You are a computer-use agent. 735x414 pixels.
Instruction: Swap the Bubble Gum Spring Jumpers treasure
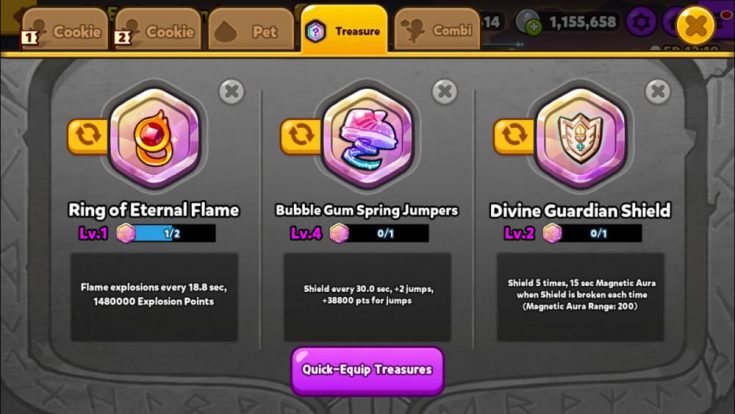click(x=301, y=136)
